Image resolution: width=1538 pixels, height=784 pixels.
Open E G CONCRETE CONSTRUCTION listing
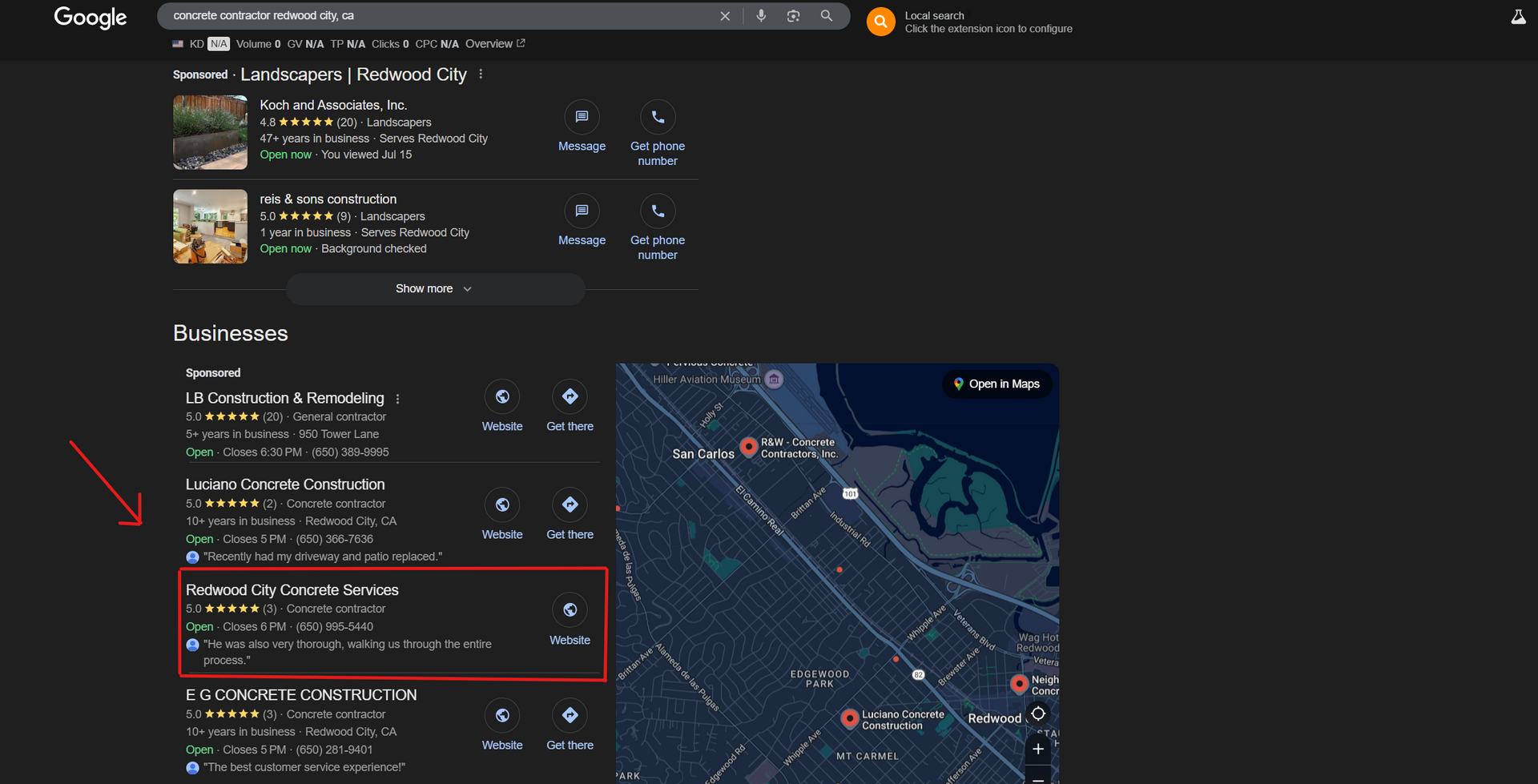pyautogui.click(x=301, y=695)
